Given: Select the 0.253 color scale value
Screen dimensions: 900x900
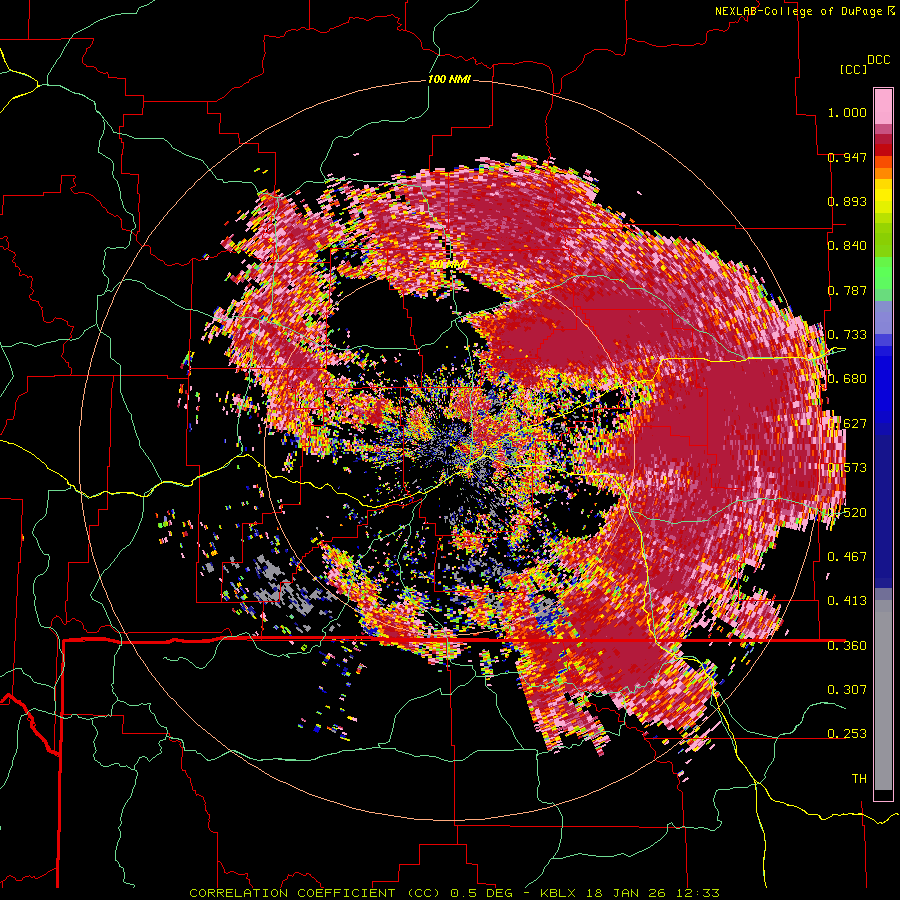Looking at the screenshot, I should coord(847,733).
